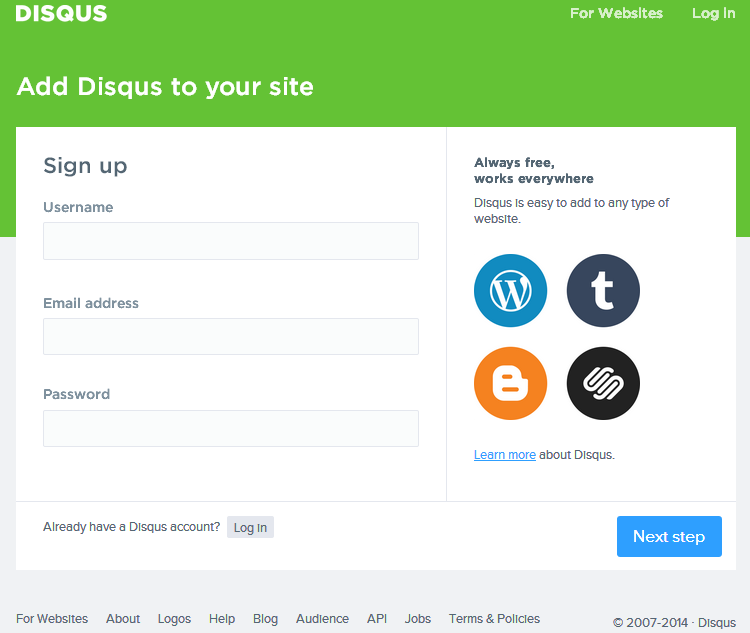The width and height of the screenshot is (750, 633).
Task: Open the Logos footer link
Action: click(x=174, y=619)
